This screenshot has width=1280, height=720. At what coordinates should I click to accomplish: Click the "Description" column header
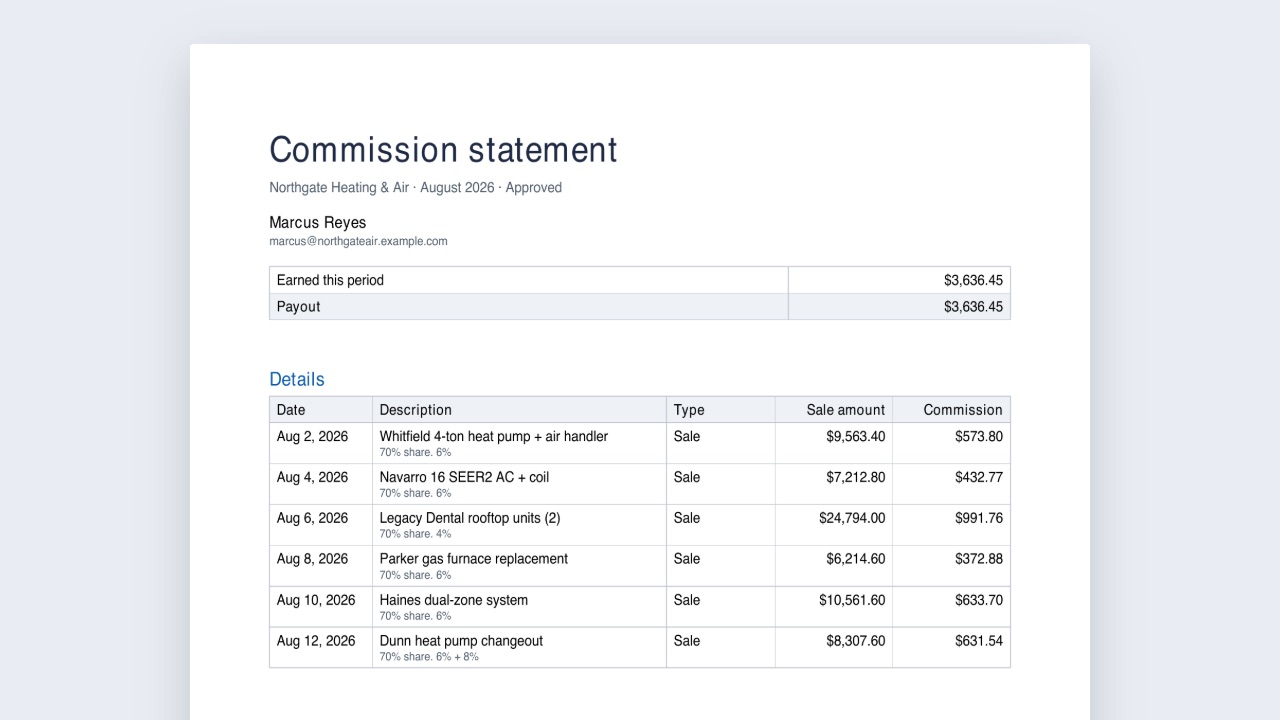tap(416, 410)
